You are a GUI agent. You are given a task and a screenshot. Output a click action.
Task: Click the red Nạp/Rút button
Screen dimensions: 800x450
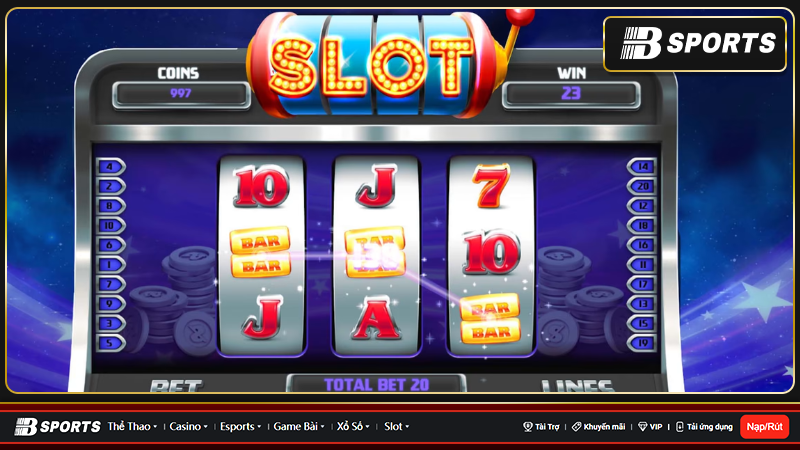[x=764, y=427]
